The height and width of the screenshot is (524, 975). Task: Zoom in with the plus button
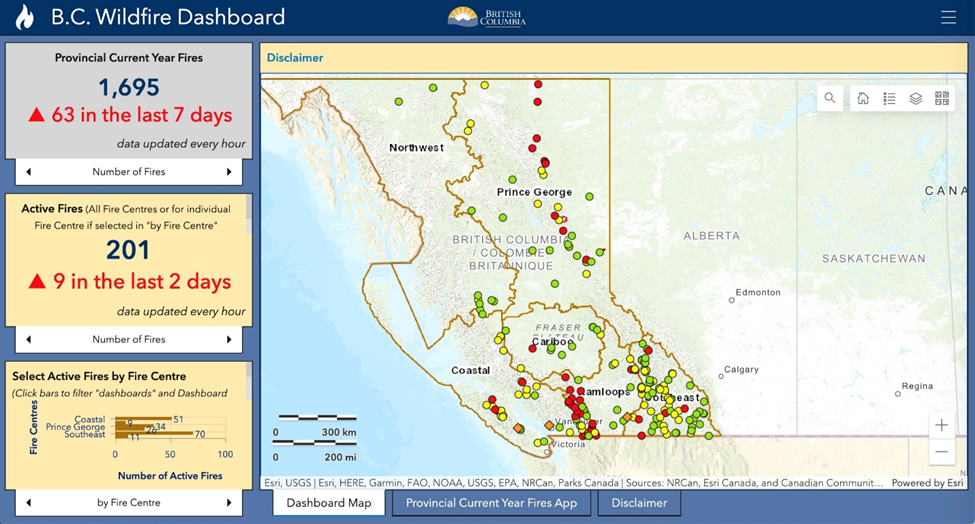click(941, 425)
